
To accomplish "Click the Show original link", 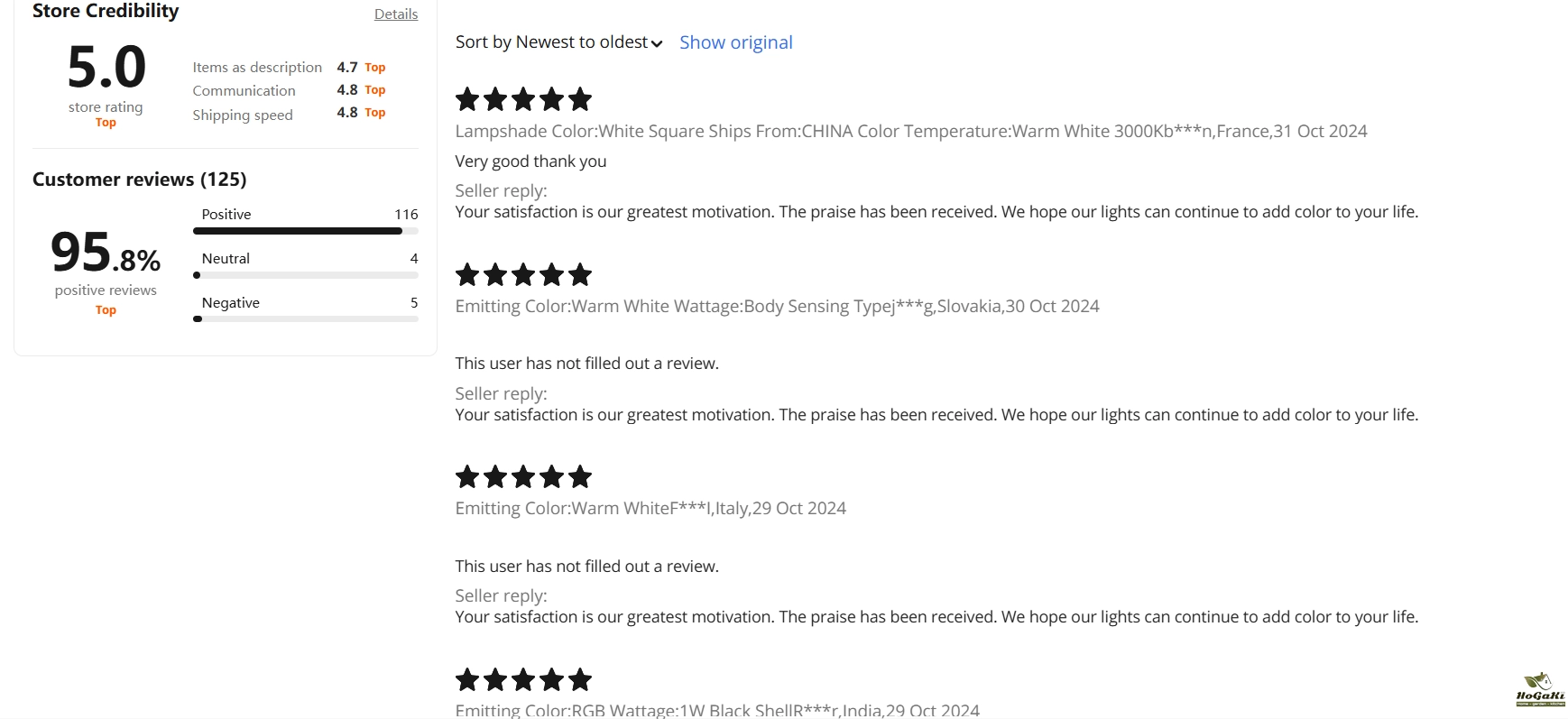I will pyautogui.click(x=736, y=42).
